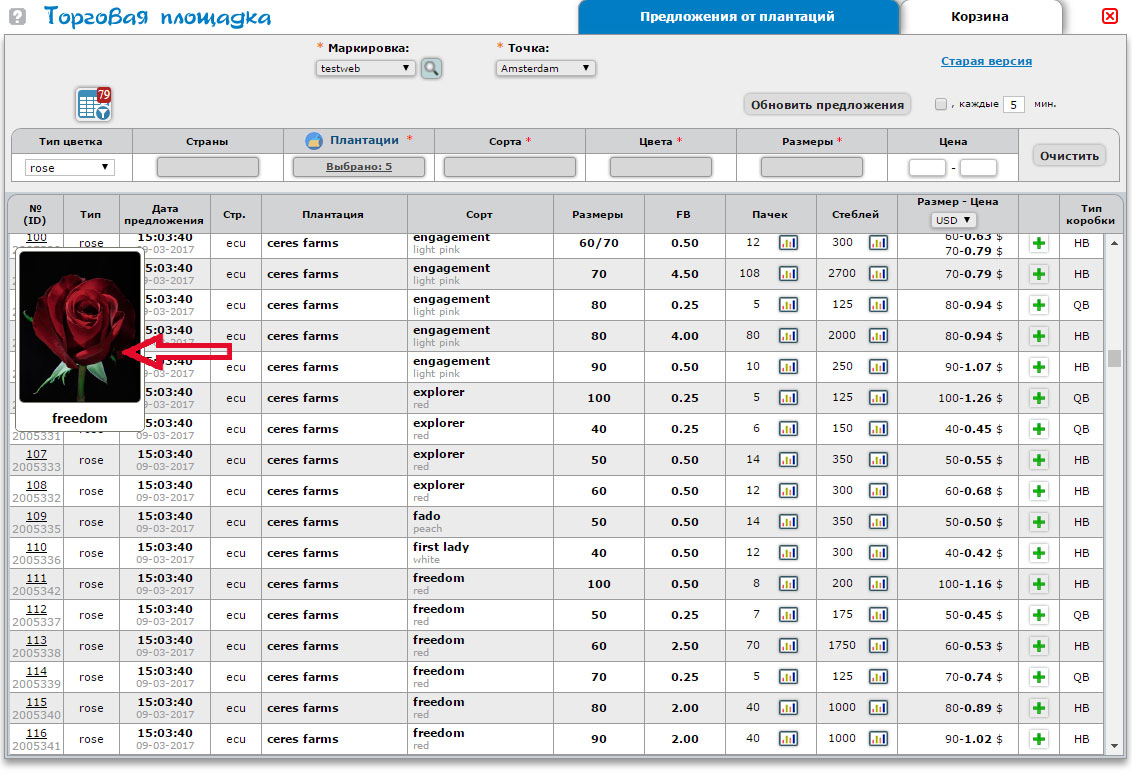Expand the Тип цветка rose dropdown
Screen dimensions: 1132x774
coord(70,168)
